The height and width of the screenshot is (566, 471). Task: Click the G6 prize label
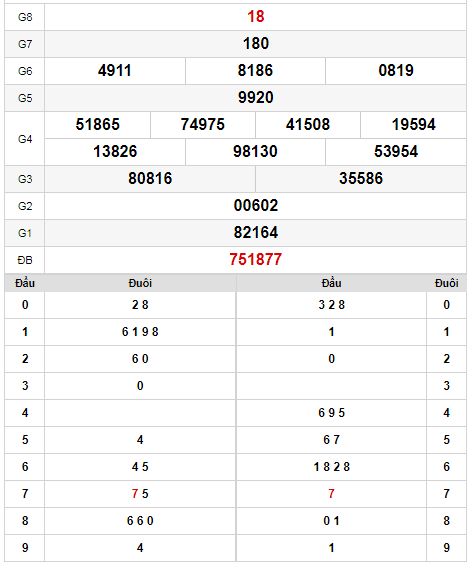tap(25, 71)
